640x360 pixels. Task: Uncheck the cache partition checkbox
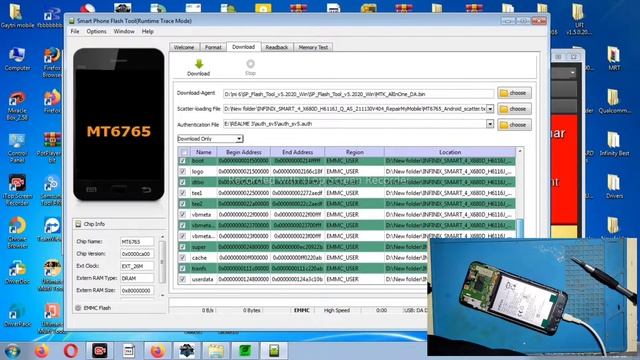(183, 258)
